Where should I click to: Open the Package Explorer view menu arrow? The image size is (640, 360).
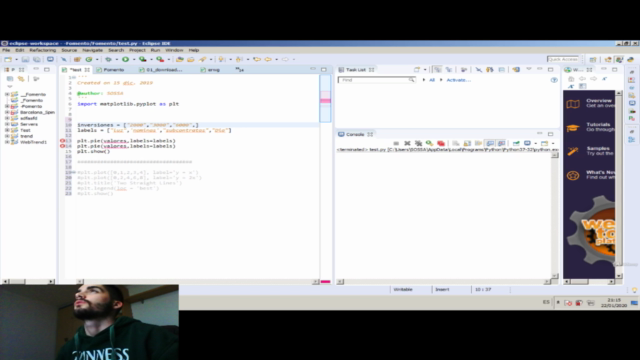pyautogui.click(x=10, y=87)
